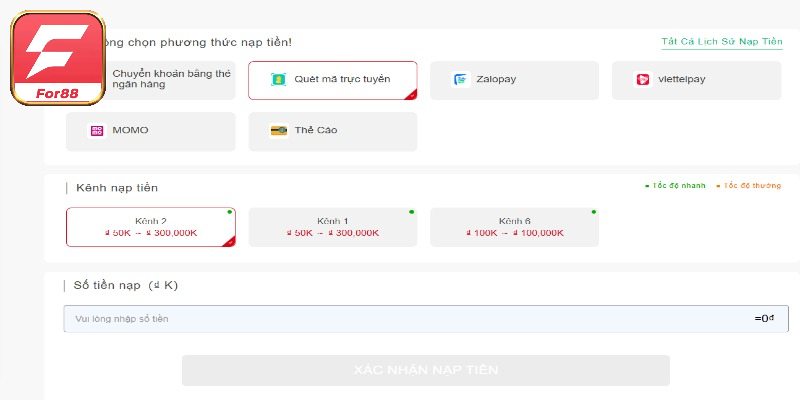
Task: Select the Quét mã trực tuyến payment method
Action: coord(333,80)
